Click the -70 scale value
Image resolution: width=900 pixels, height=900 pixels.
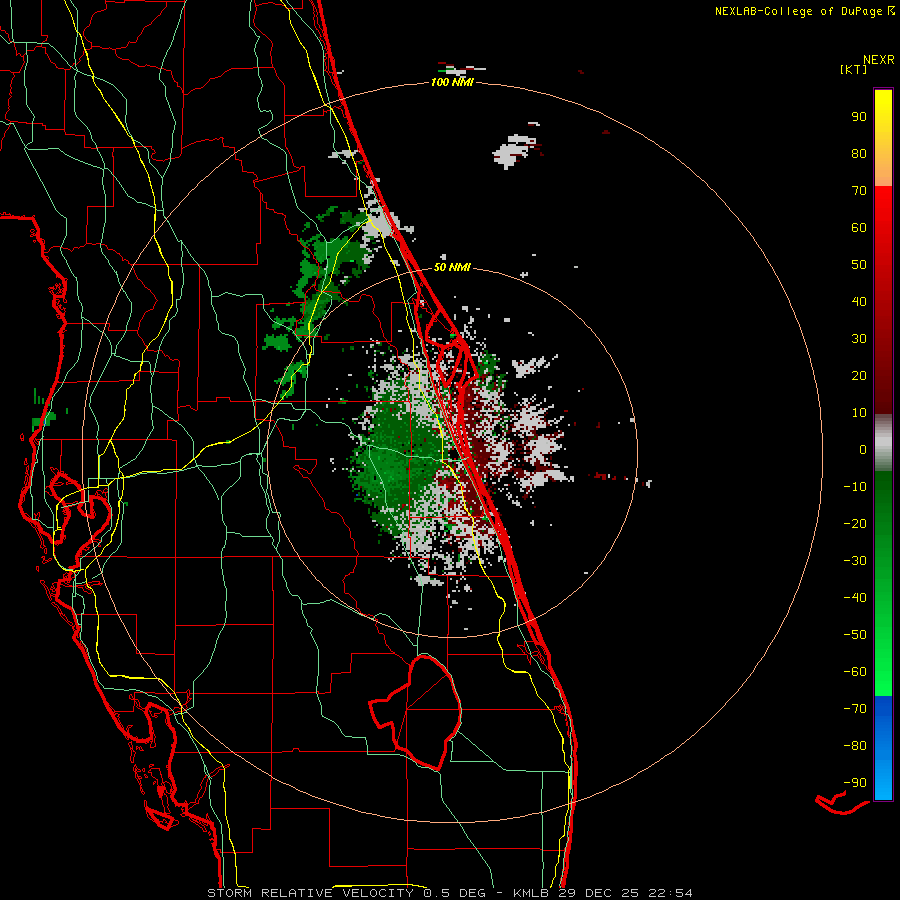point(855,709)
